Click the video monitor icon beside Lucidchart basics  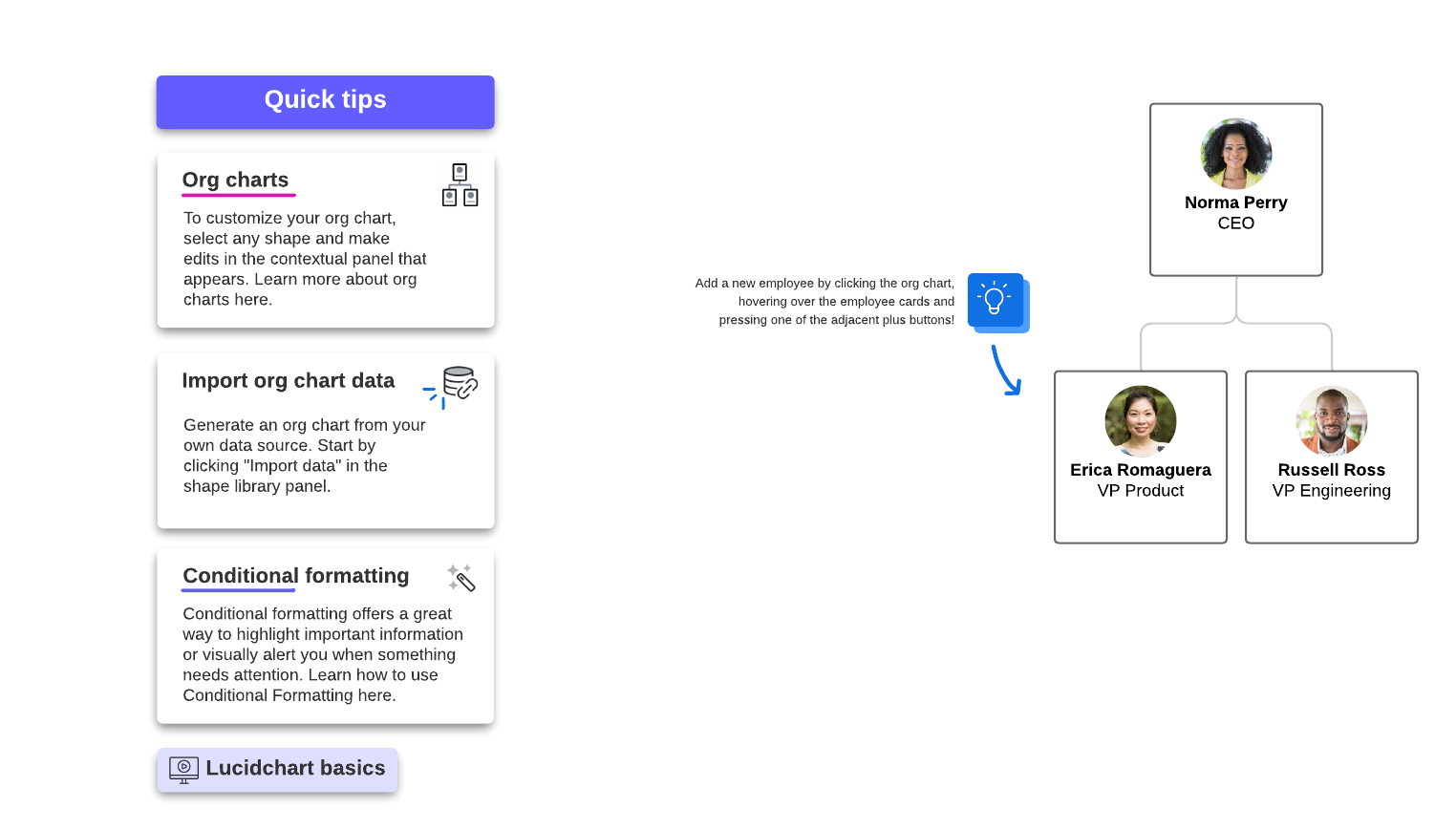coord(183,769)
